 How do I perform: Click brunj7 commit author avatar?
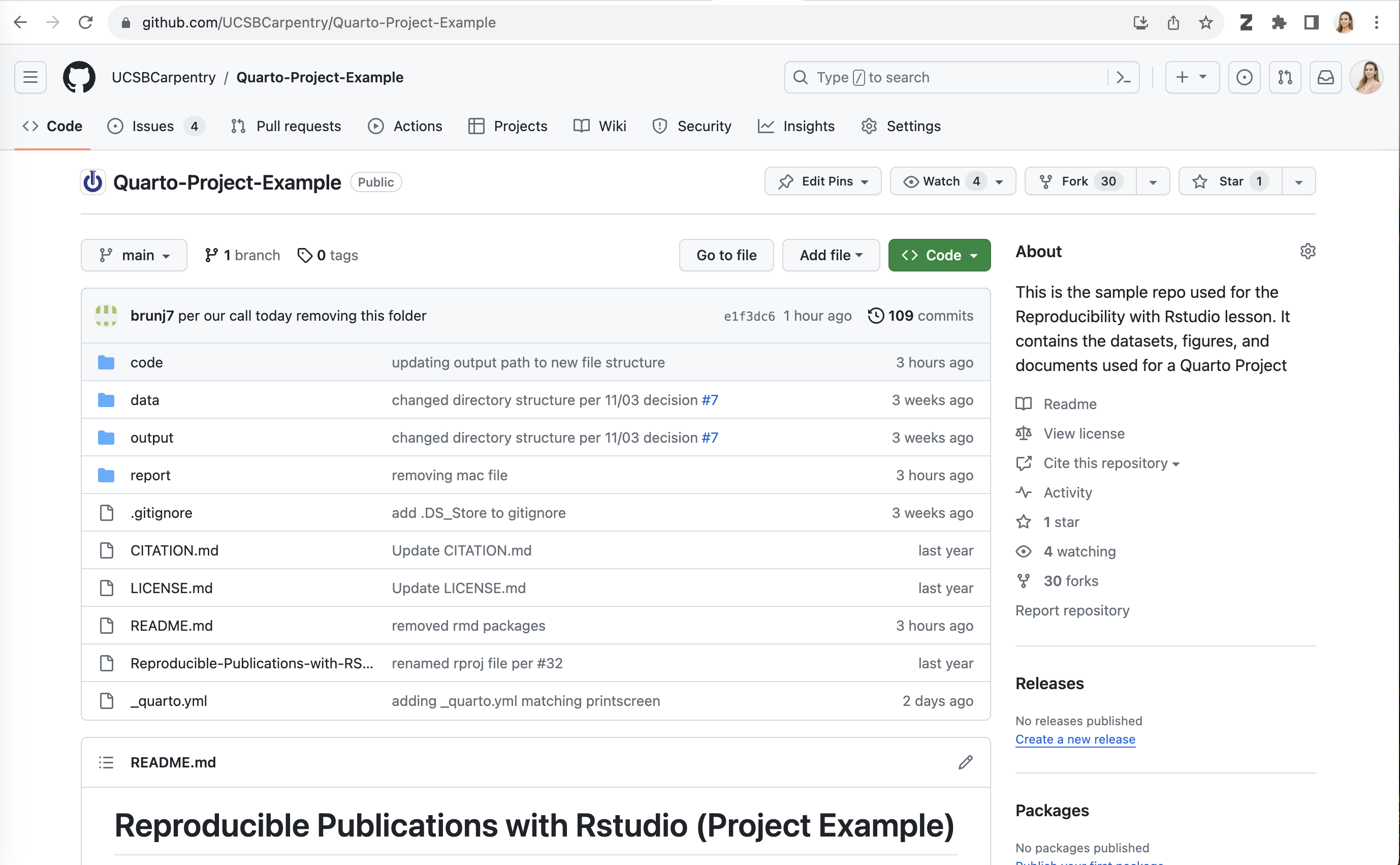(x=106, y=316)
